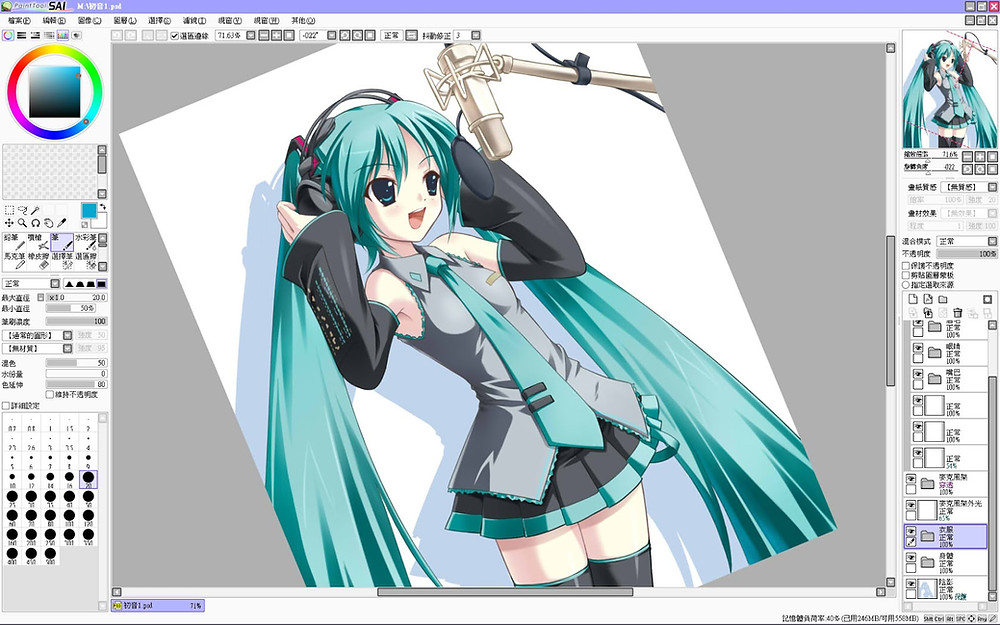This screenshot has height=625, width=1000.
Task: Toggle the RGB slider panel icon
Action: (21, 36)
